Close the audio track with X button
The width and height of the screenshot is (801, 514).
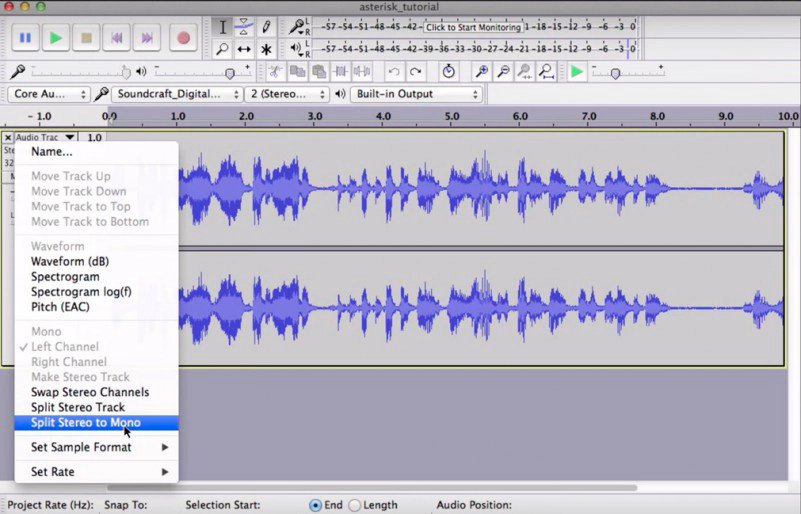click(8, 137)
